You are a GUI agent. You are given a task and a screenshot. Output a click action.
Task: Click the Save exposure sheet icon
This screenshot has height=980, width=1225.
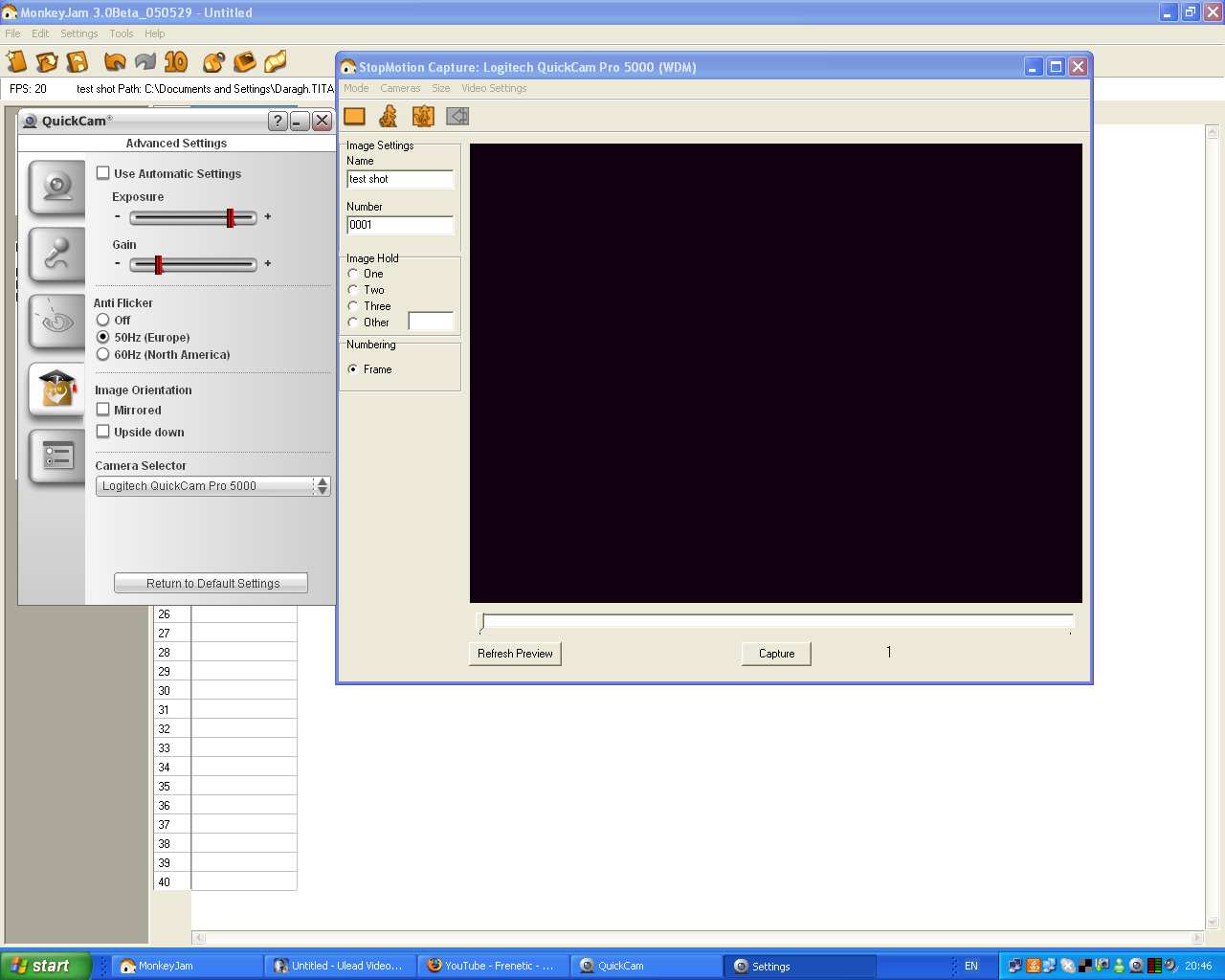coord(77,61)
